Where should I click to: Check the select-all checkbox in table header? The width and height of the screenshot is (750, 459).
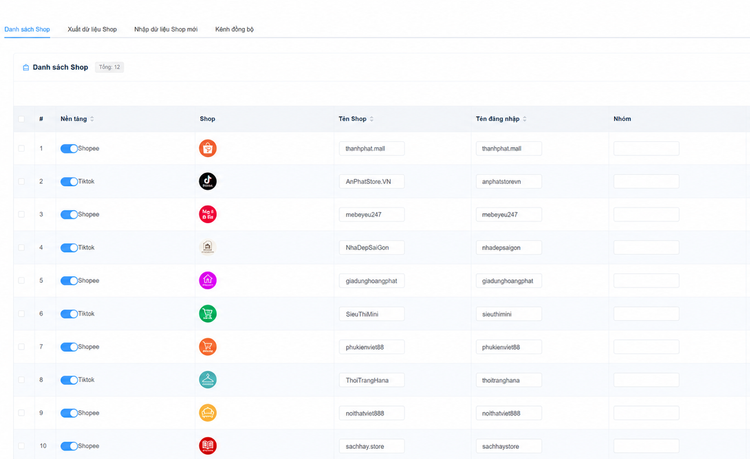[x=22, y=119]
